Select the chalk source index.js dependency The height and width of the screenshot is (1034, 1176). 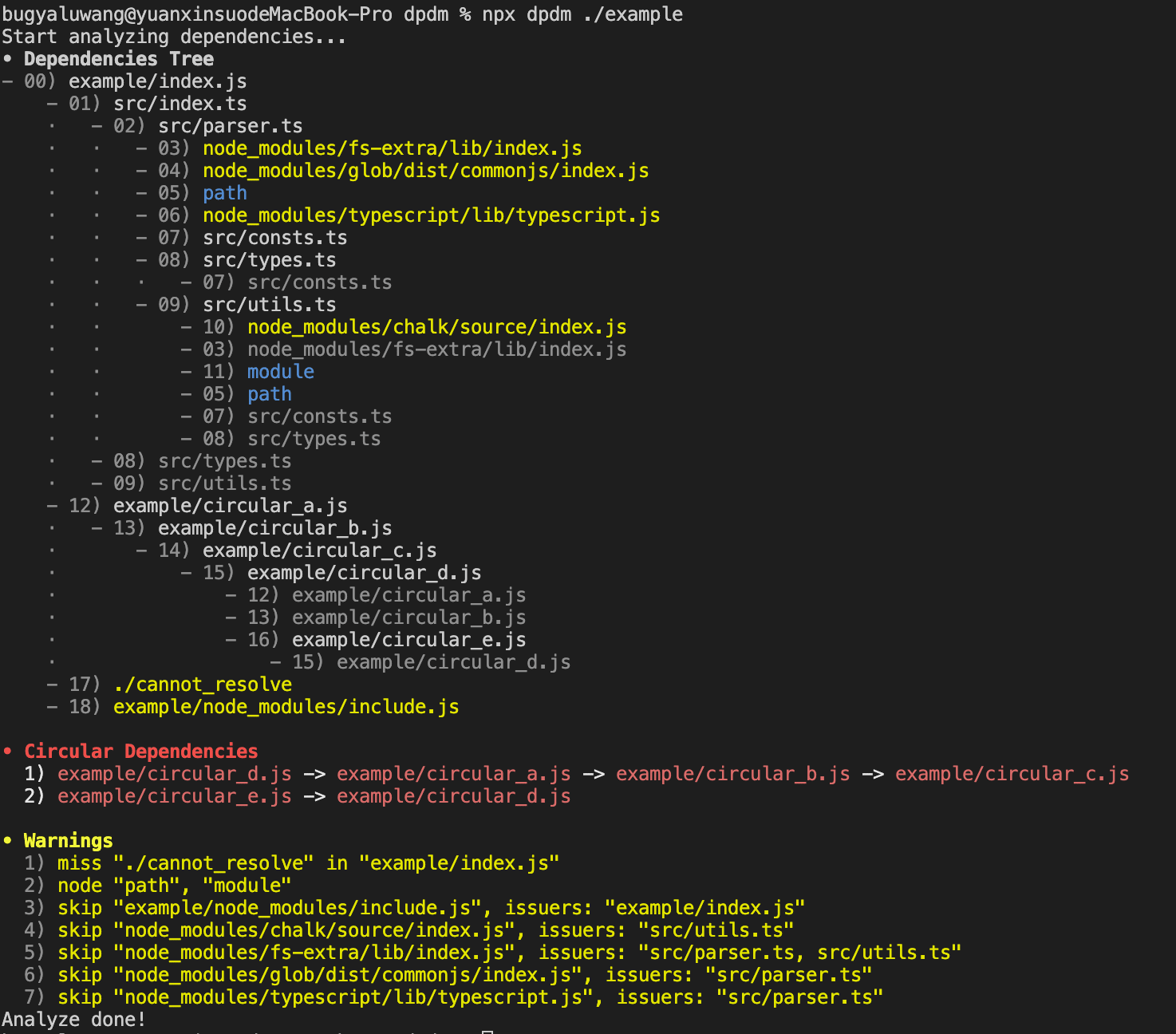[x=436, y=326]
